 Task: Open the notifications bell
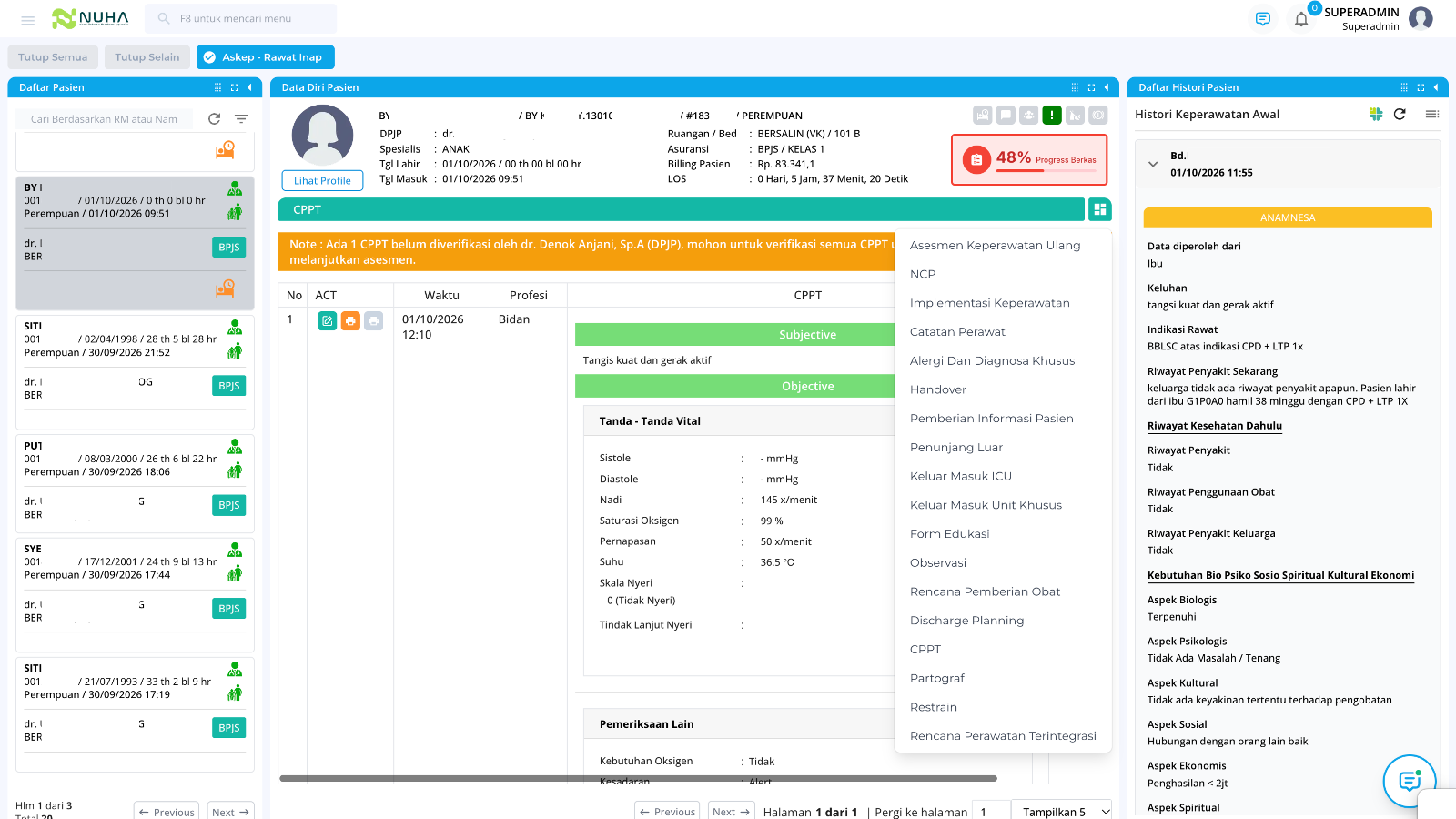point(1301,19)
